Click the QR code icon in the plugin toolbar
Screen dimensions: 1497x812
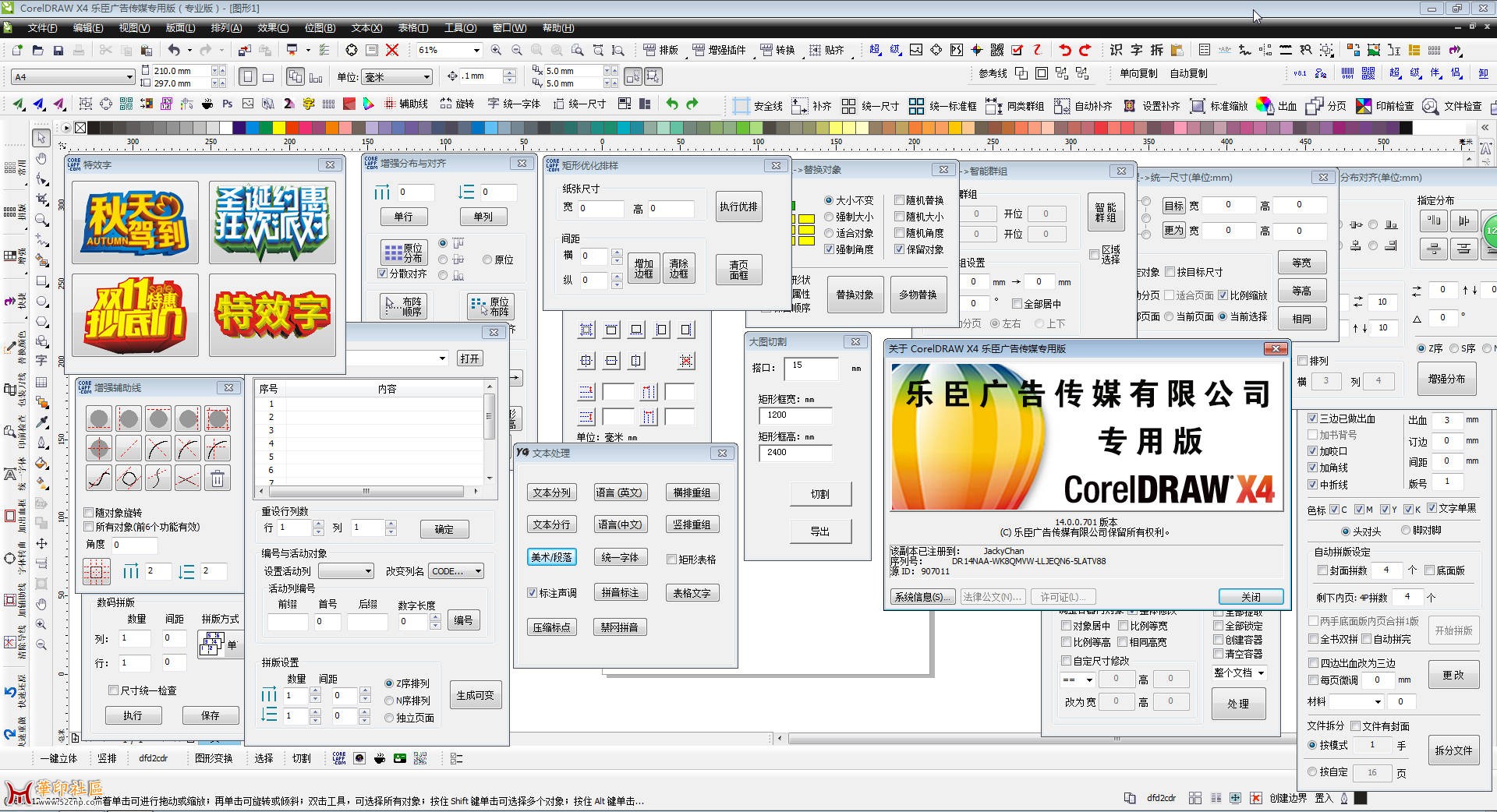[126, 104]
